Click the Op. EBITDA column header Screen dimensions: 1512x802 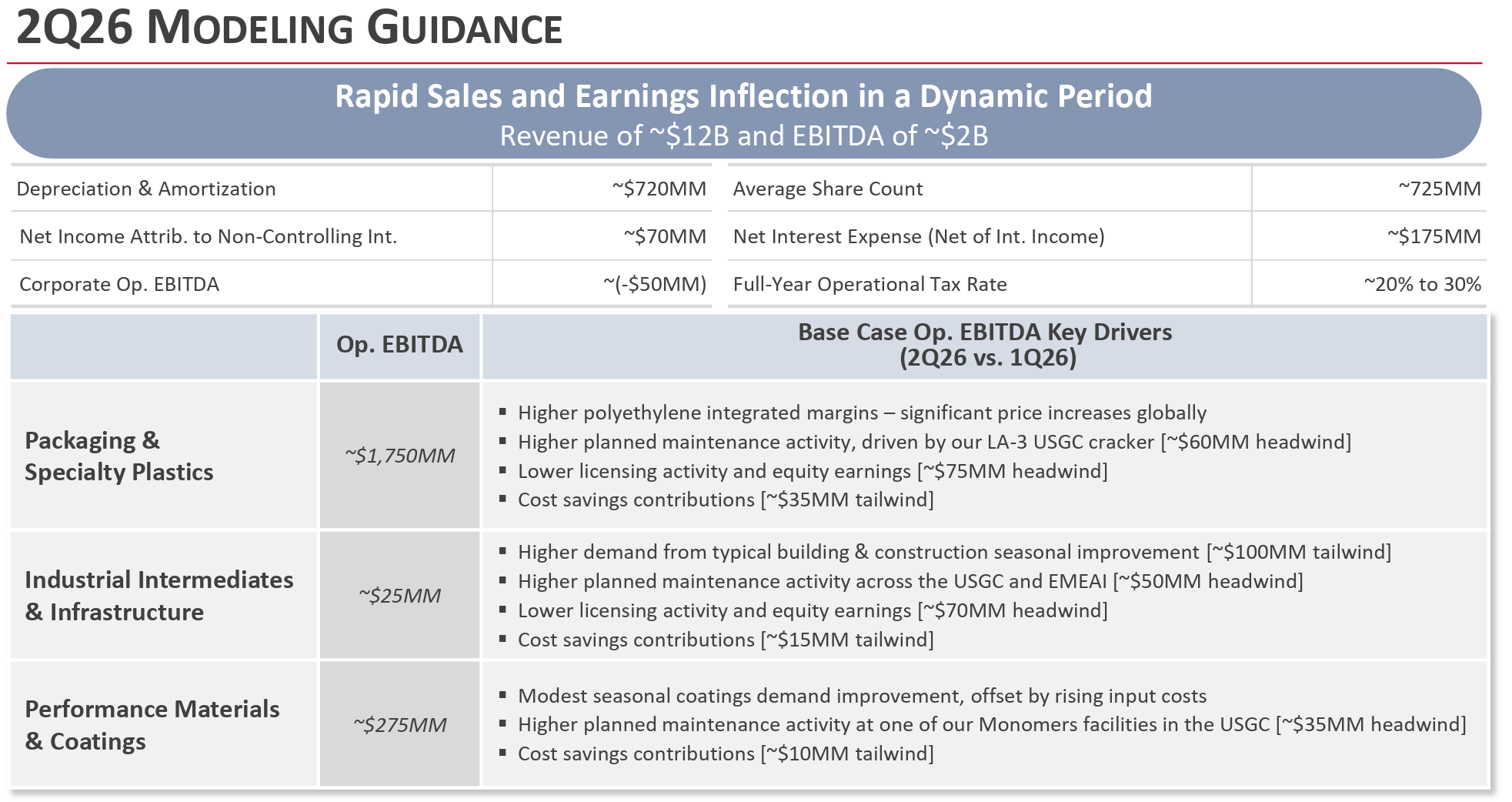(399, 345)
